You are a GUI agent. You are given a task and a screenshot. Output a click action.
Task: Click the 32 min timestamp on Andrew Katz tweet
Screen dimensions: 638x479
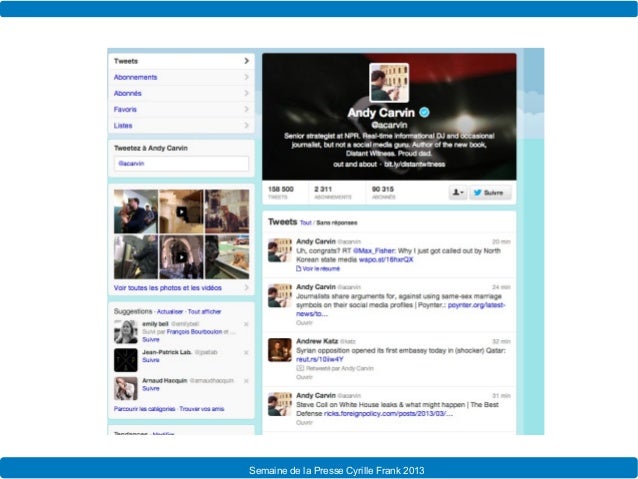tap(501, 341)
